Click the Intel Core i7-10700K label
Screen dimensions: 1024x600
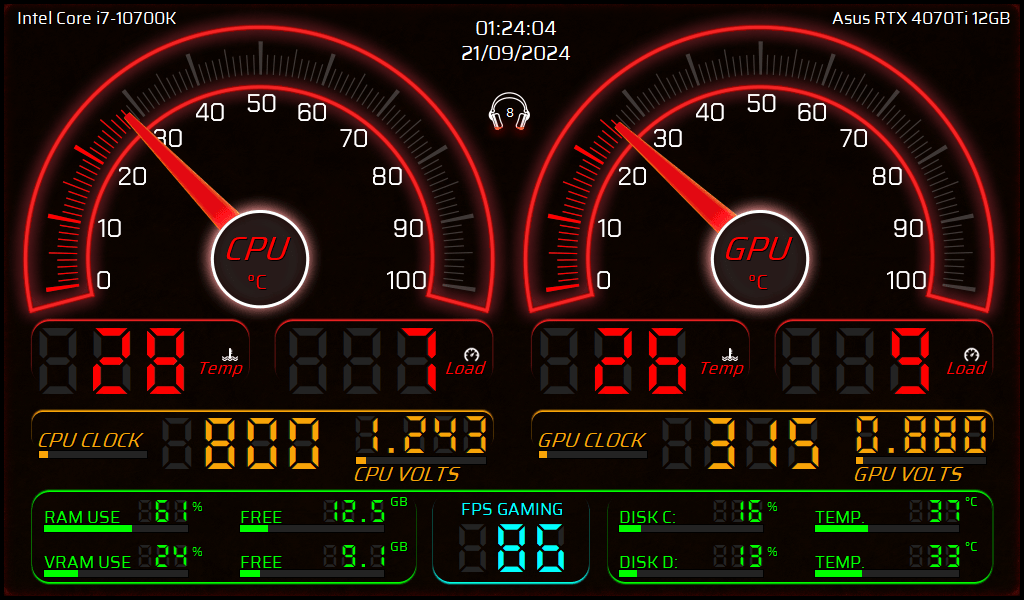click(x=96, y=18)
